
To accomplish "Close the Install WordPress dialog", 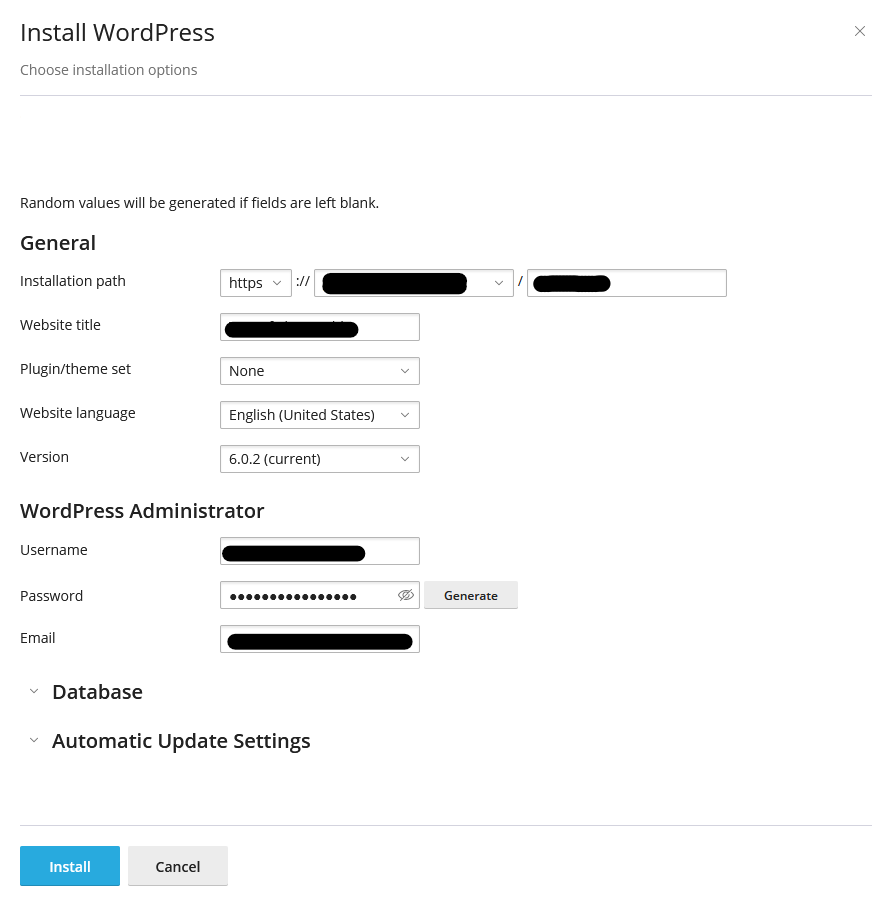I will tap(859, 32).
